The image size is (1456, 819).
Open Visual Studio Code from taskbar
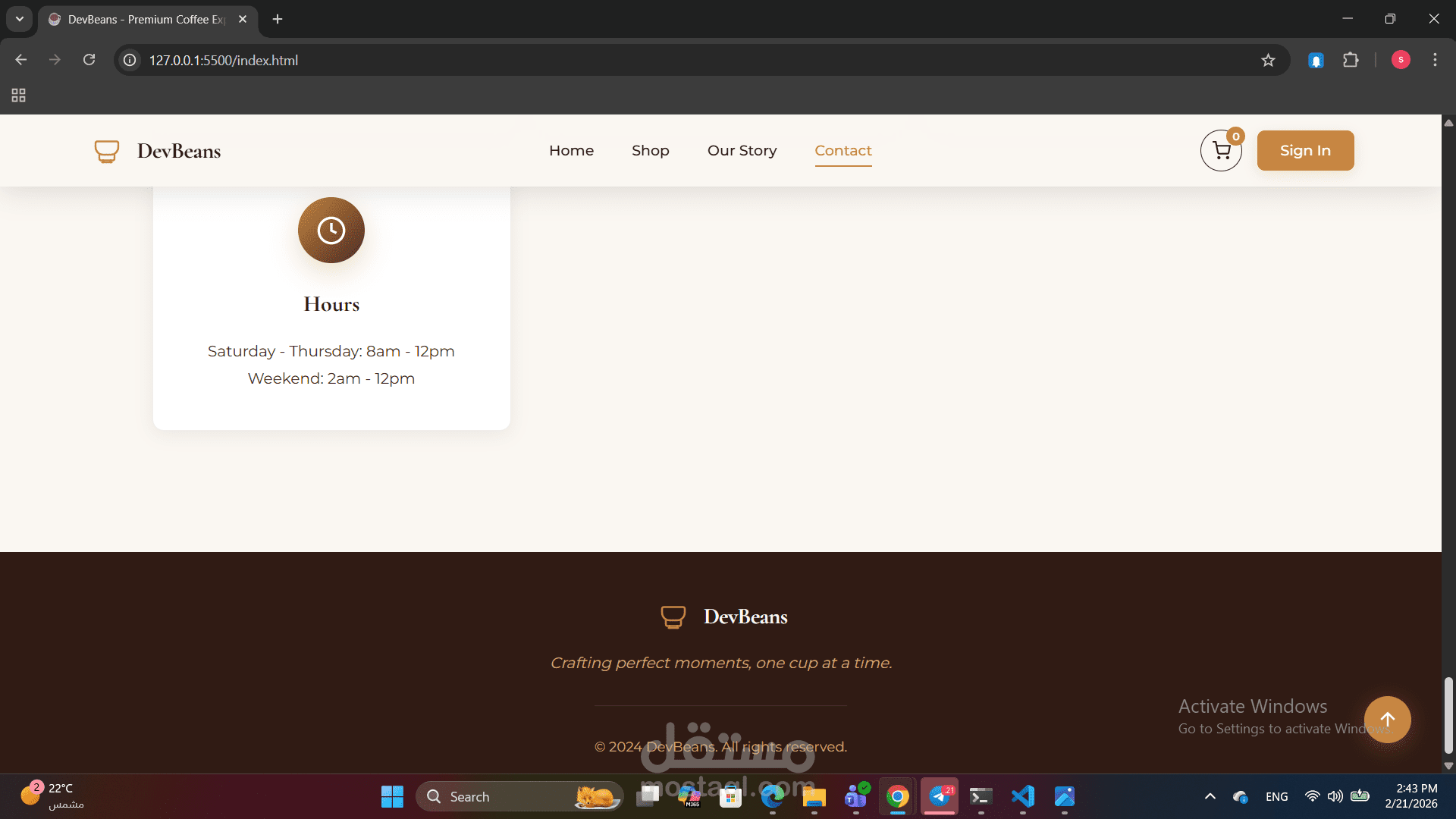pos(1022,796)
